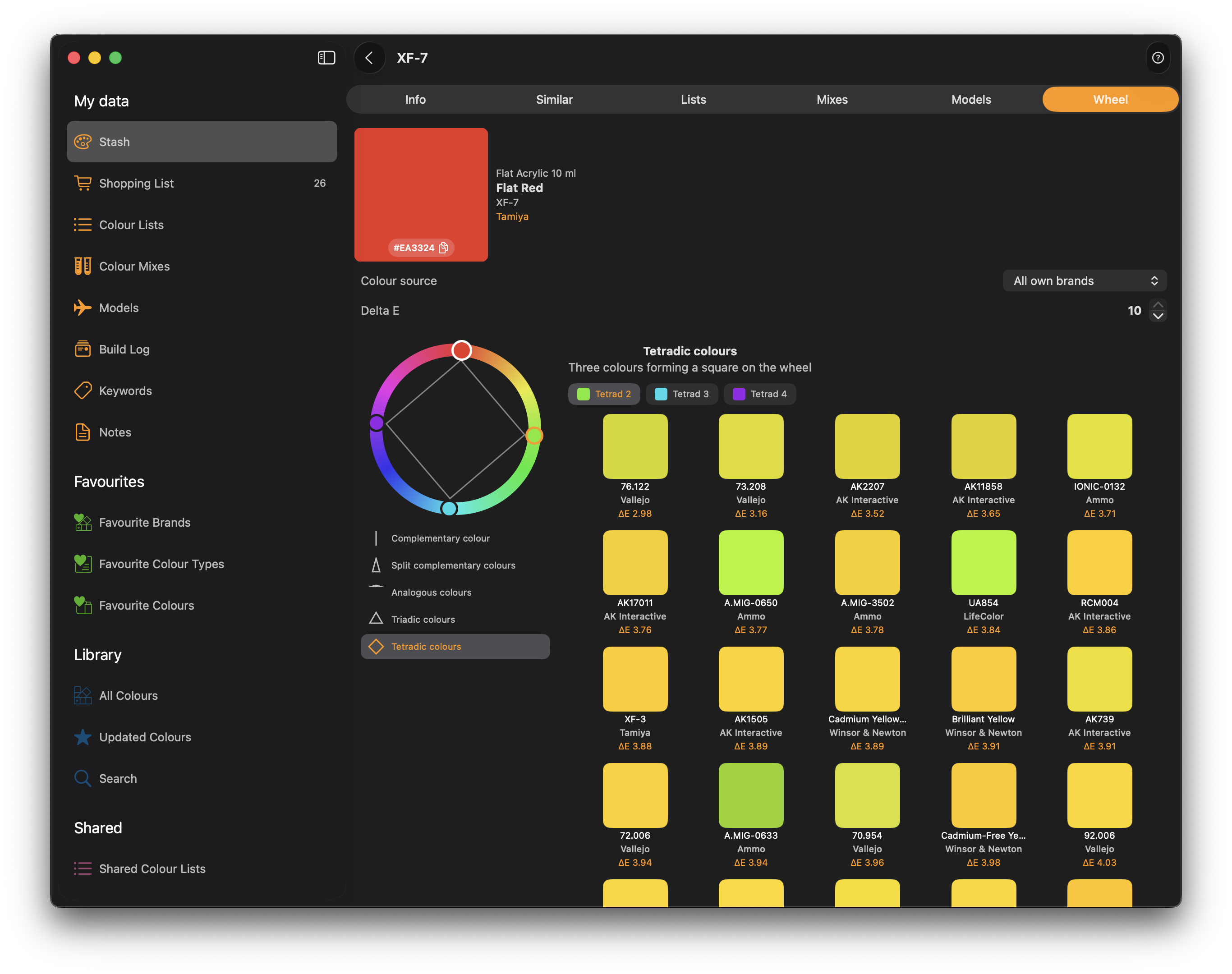Click the purple handle on colour wheel
Viewport: 1232px width, 974px height.
[377, 423]
